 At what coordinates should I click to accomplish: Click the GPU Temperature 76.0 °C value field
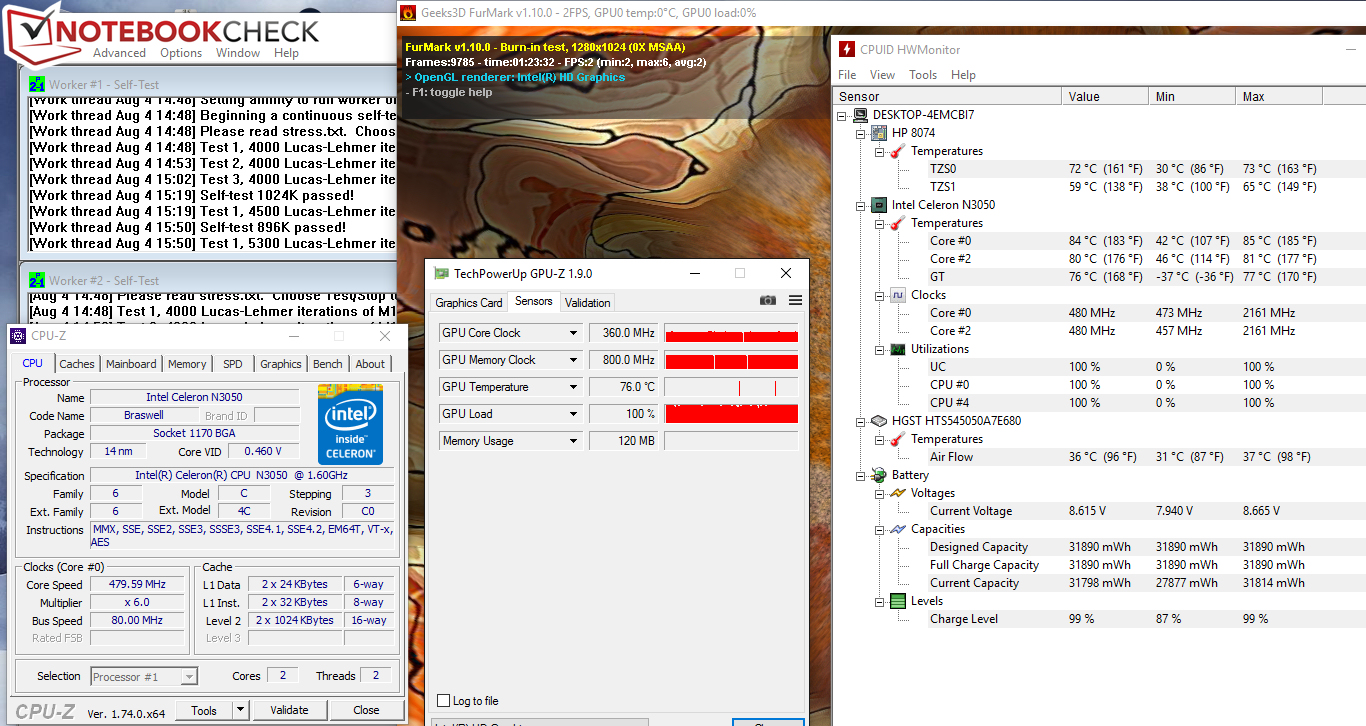pos(623,387)
